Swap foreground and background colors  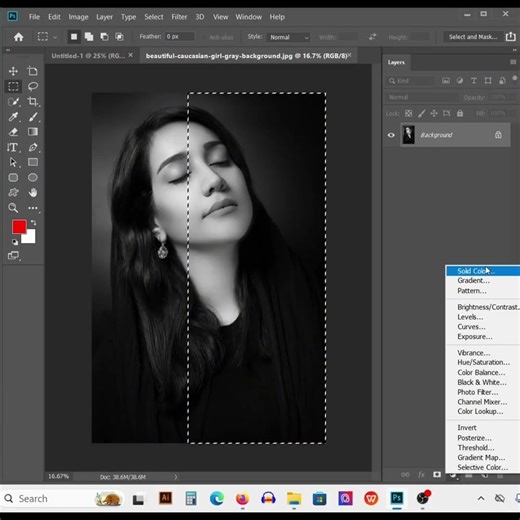tap(33, 222)
